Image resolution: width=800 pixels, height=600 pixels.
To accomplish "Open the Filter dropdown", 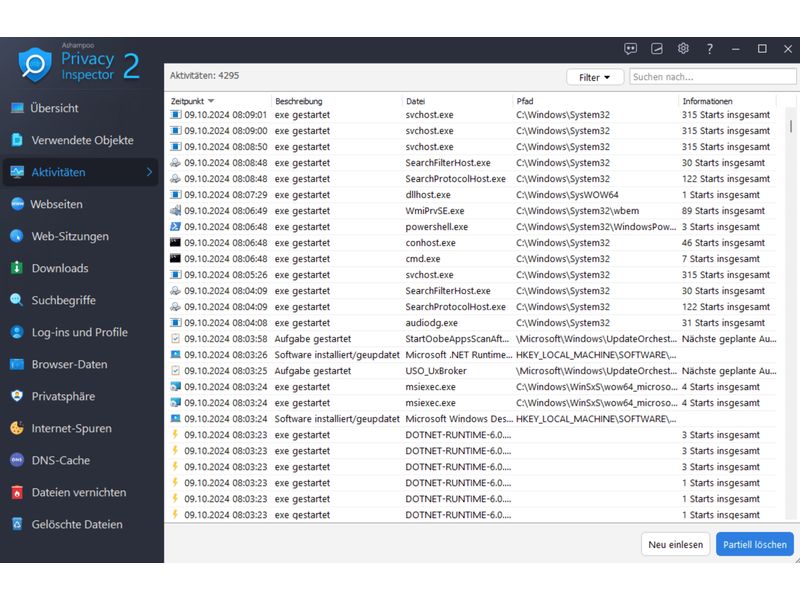I will [594, 78].
